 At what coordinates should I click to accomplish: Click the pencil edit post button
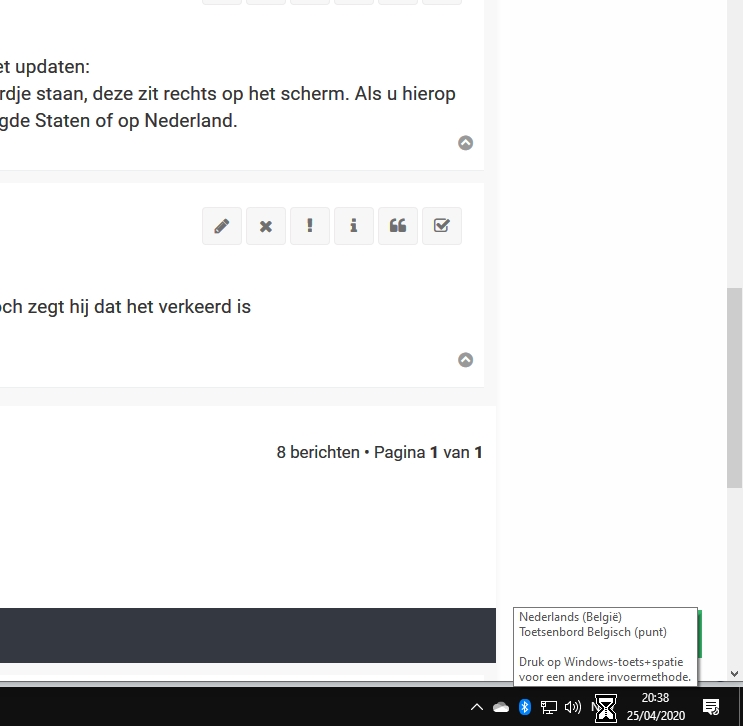click(x=222, y=226)
